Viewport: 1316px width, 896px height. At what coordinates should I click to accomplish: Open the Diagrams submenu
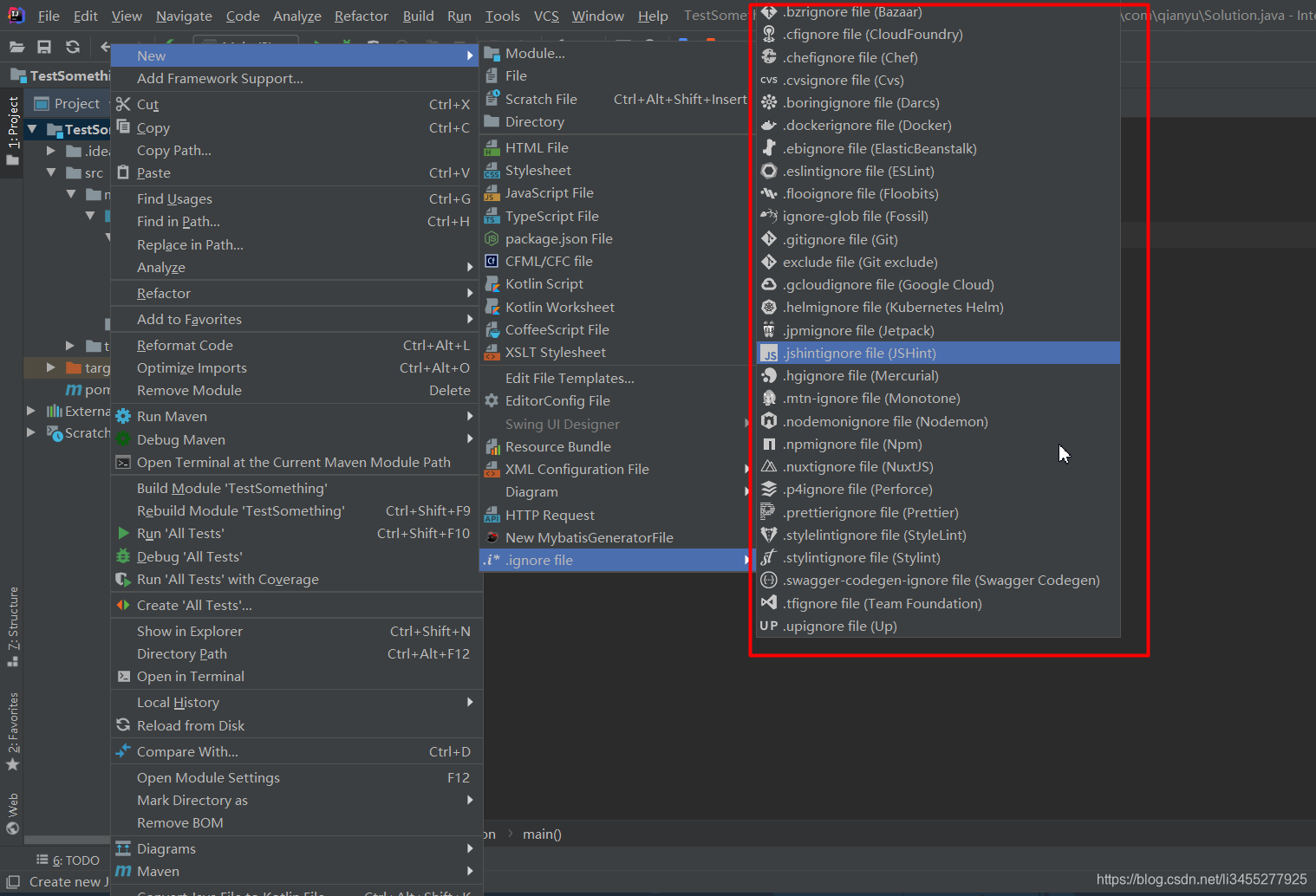[296, 848]
